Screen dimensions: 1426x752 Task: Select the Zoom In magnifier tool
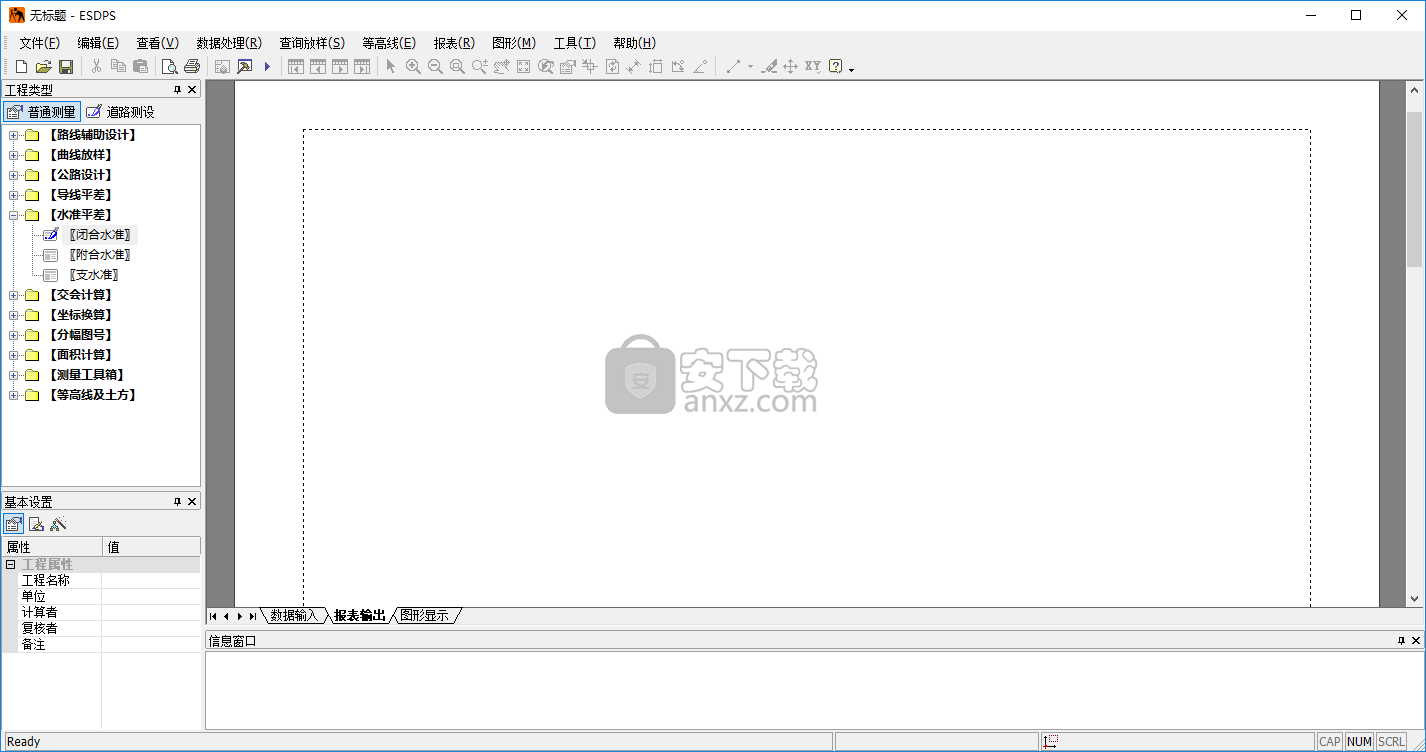point(413,67)
